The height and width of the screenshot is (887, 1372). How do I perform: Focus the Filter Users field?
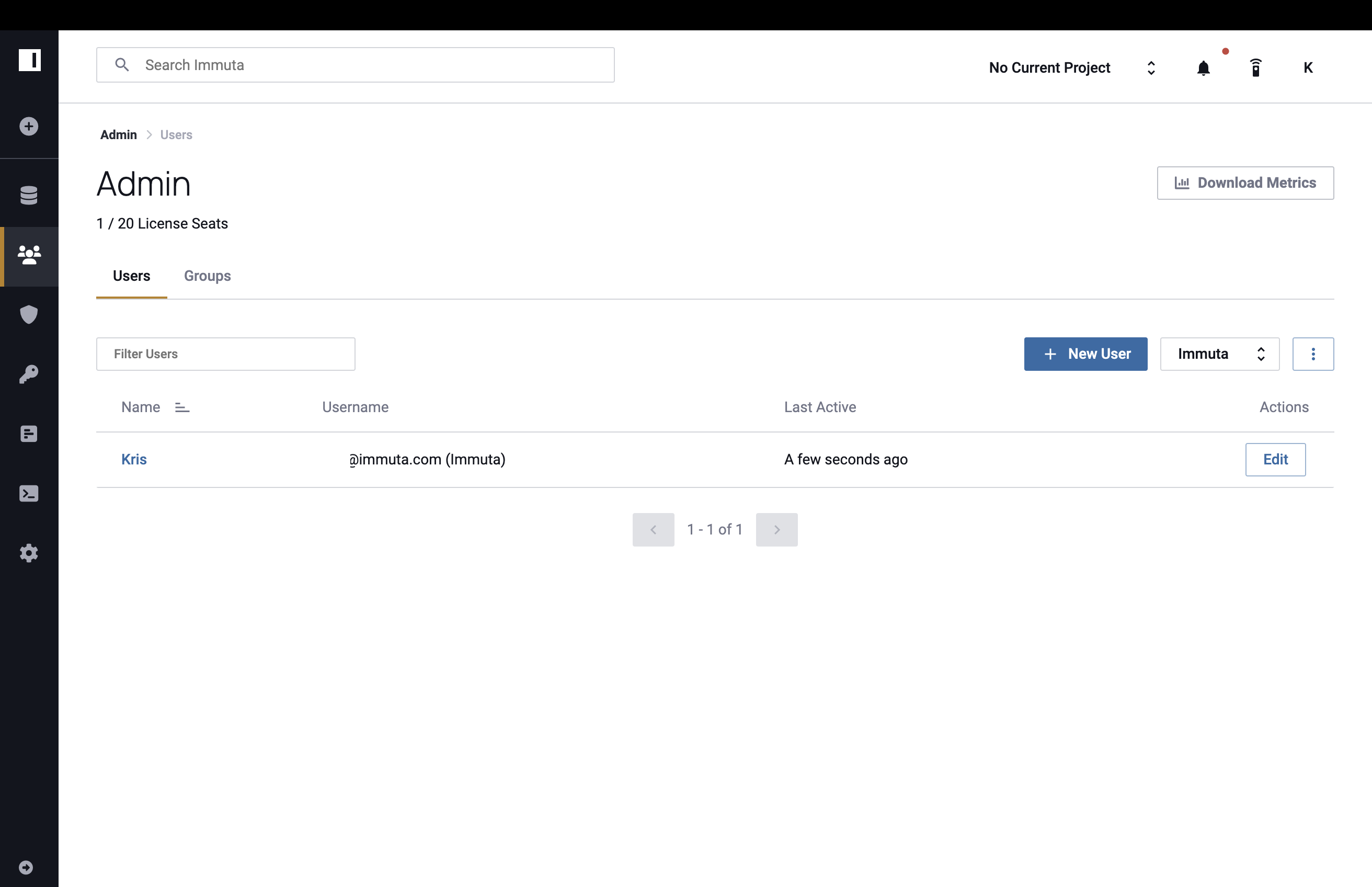pos(226,354)
